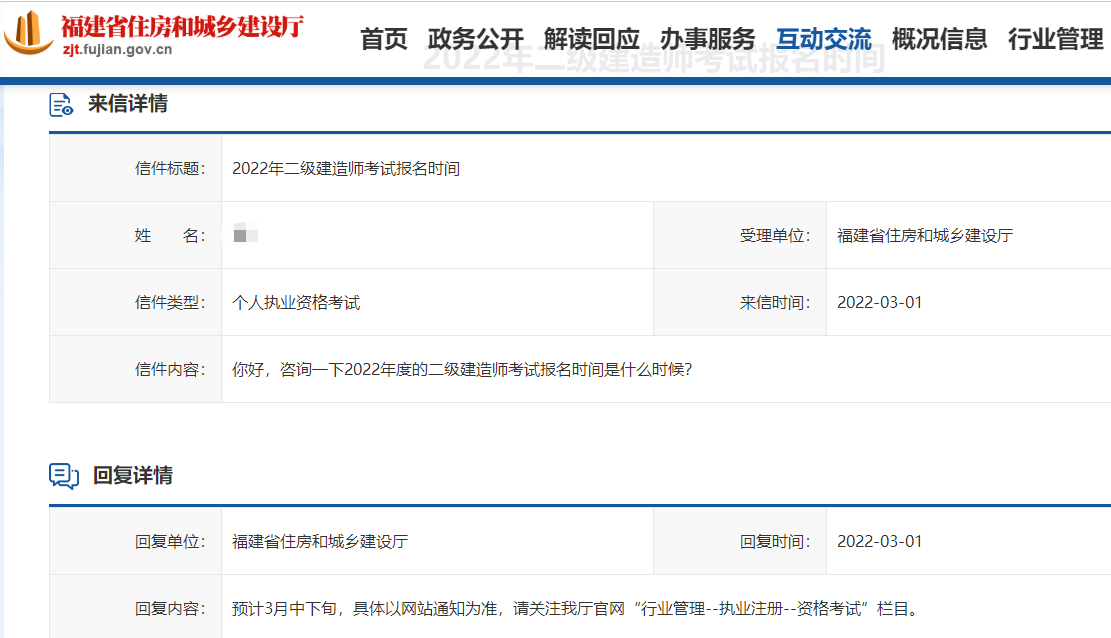Click the 来信详情 envelope icon

pyautogui.click(x=63, y=103)
